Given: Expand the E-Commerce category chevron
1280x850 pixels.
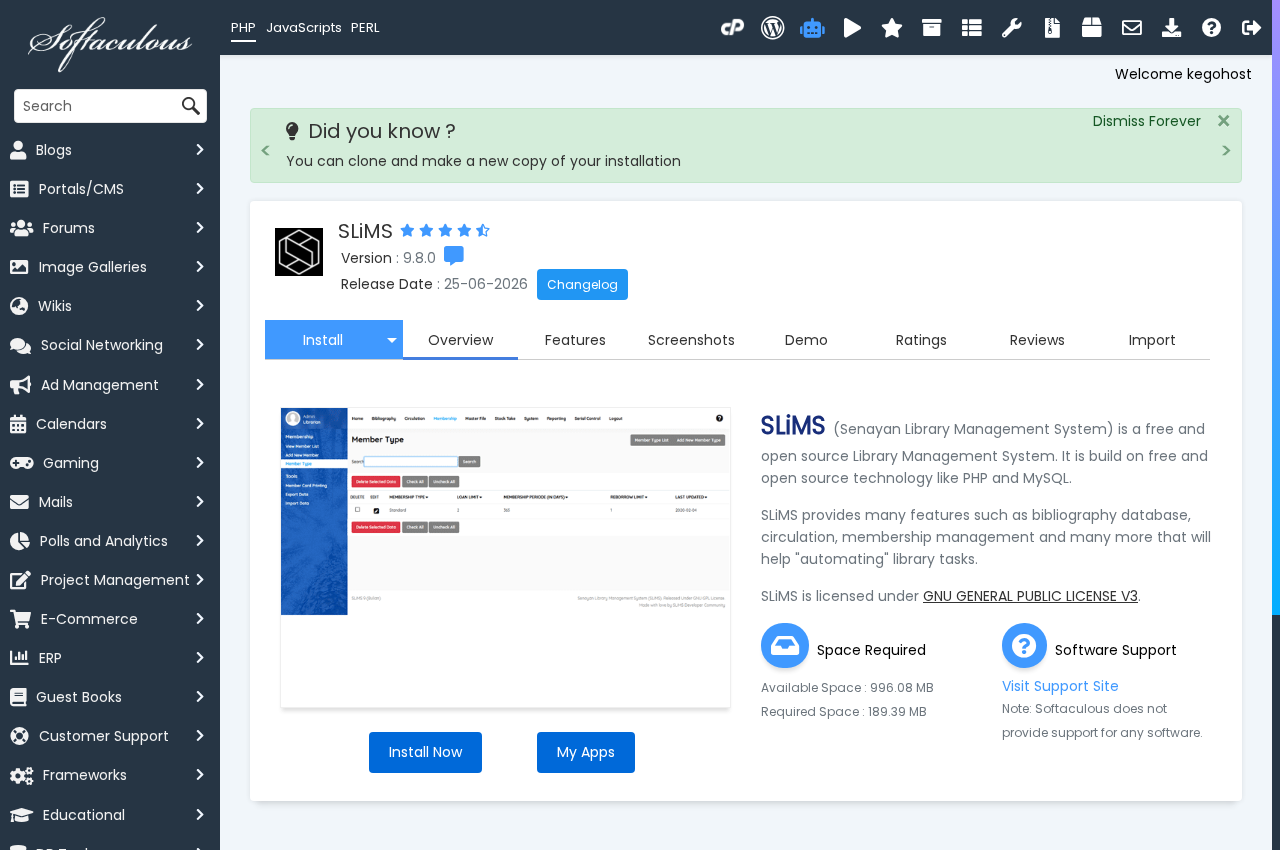Looking at the screenshot, I should pyautogui.click(x=200, y=619).
